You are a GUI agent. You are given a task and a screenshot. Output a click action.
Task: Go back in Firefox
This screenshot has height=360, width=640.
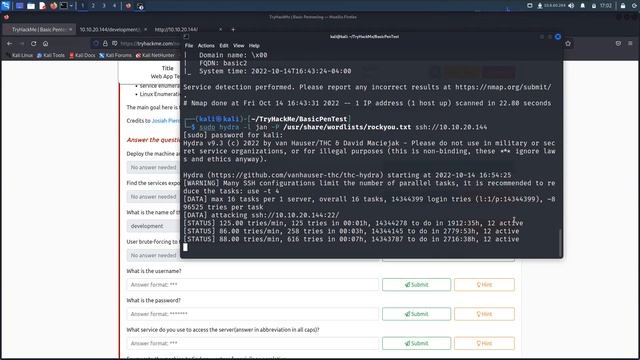point(9,43)
